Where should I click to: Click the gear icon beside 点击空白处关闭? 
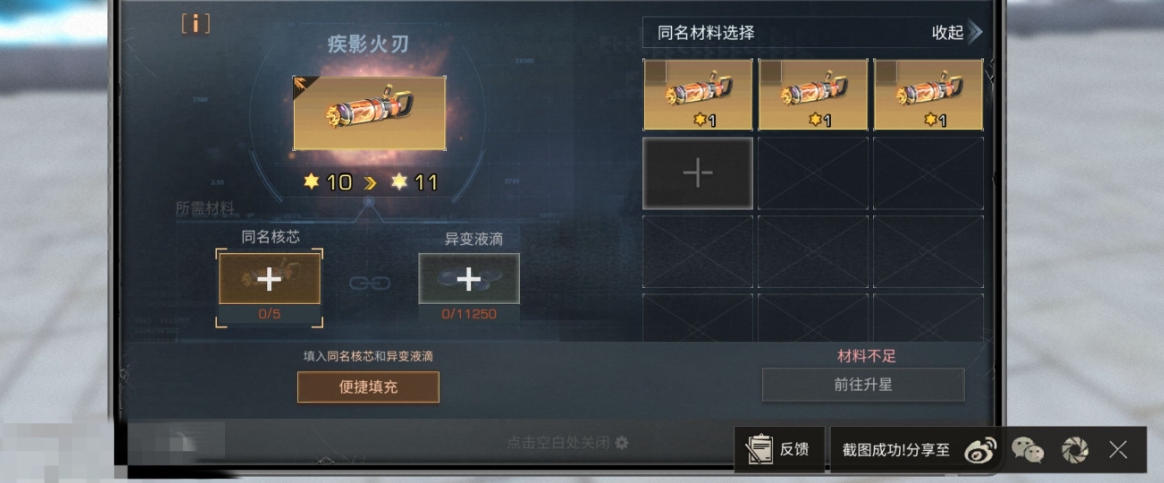[x=621, y=443]
